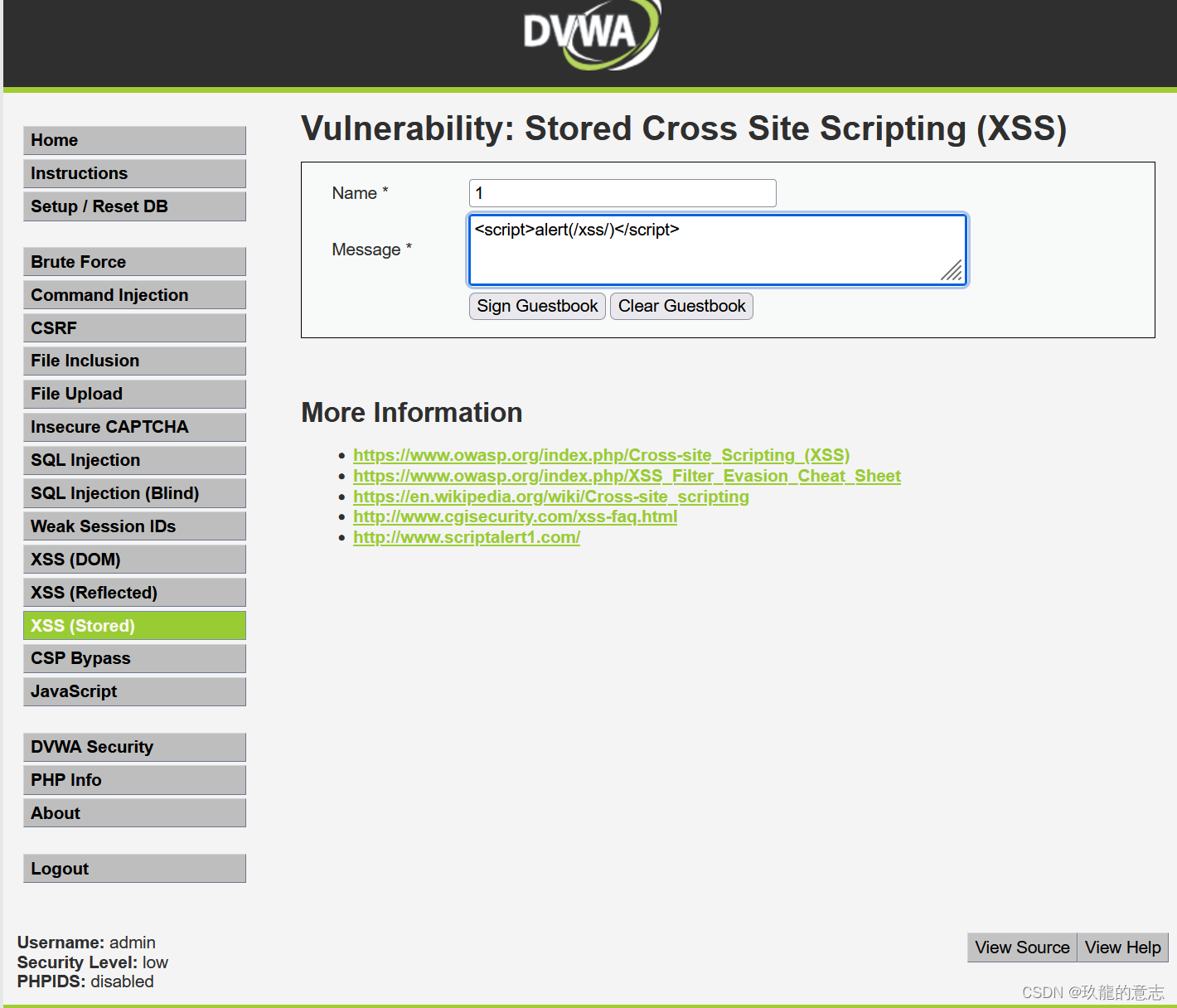The width and height of the screenshot is (1177, 1008).
Task: Open XSS Filter Evasion Cheat Sheet link
Action: point(627,476)
